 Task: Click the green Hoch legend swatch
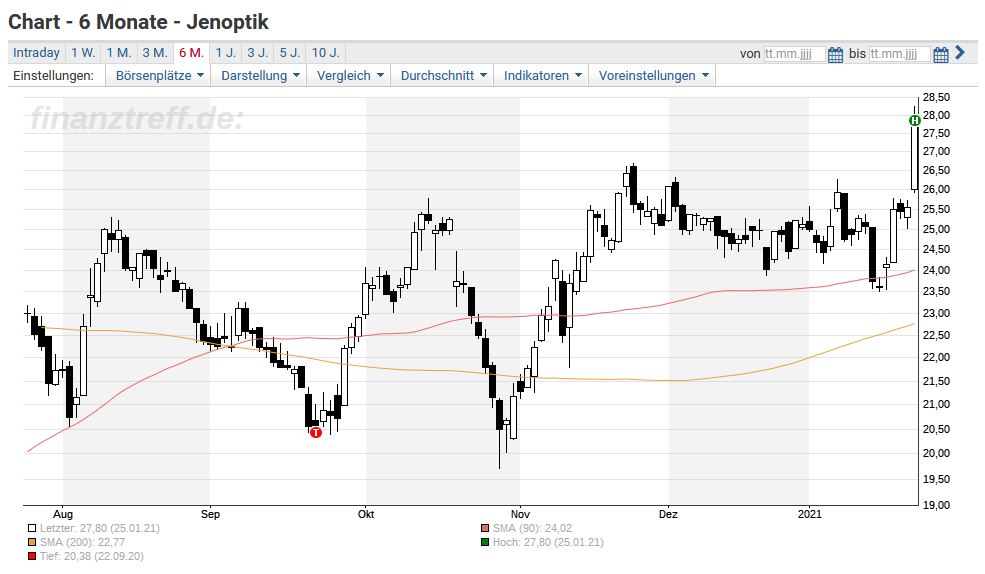[x=485, y=543]
